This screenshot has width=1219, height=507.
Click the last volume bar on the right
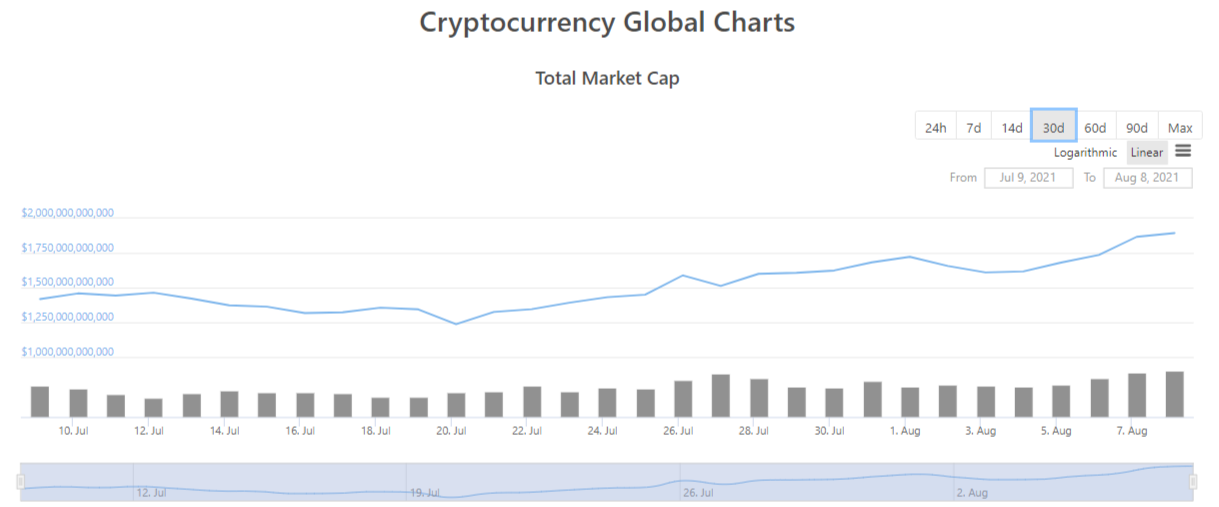(1174, 394)
